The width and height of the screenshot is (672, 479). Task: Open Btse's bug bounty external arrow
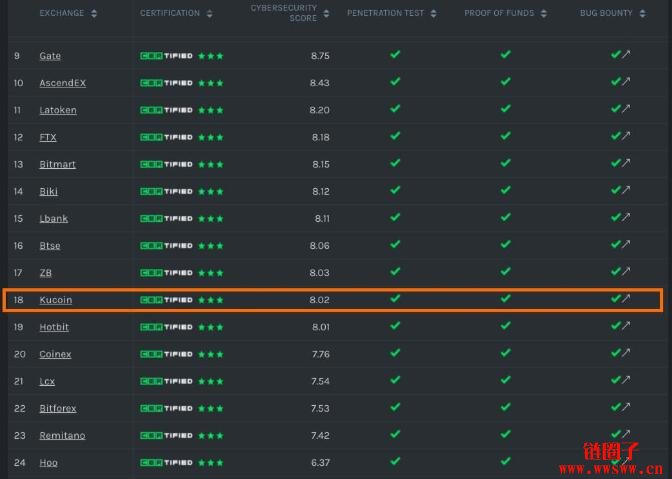coord(626,244)
